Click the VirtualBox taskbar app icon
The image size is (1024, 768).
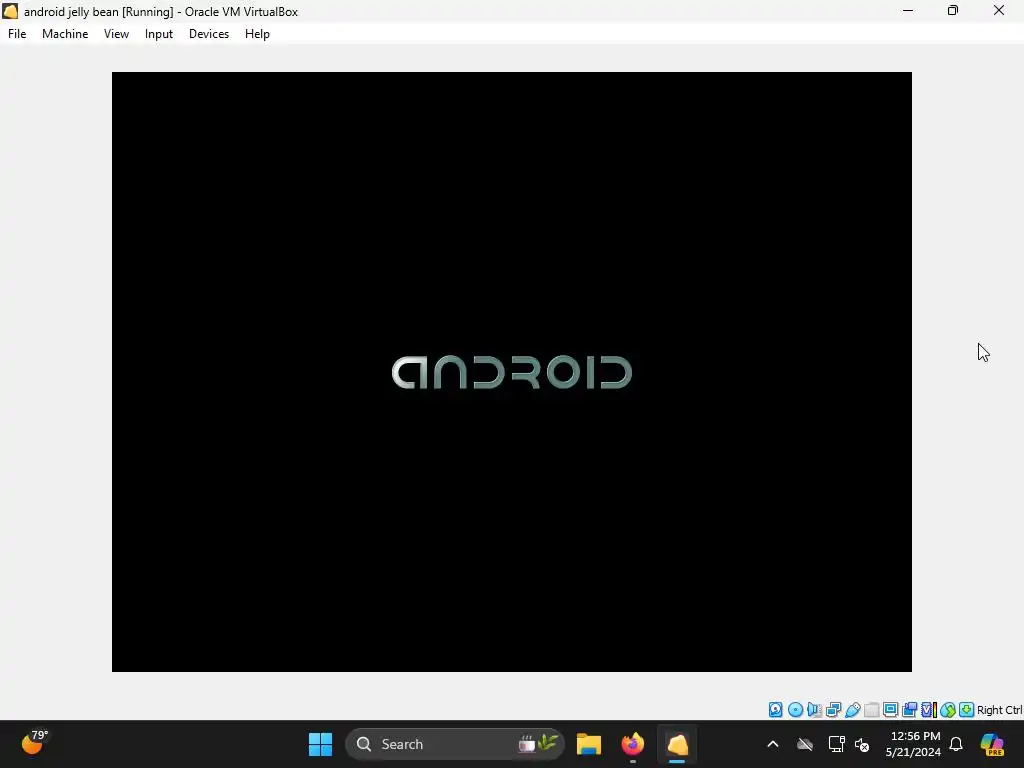click(x=677, y=744)
